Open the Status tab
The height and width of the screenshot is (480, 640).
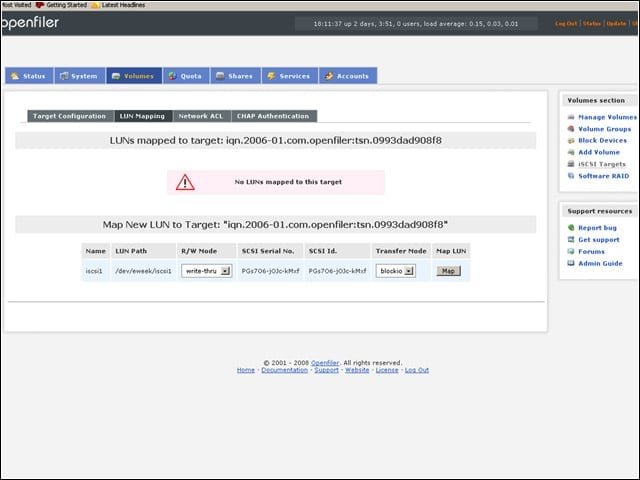[29, 76]
